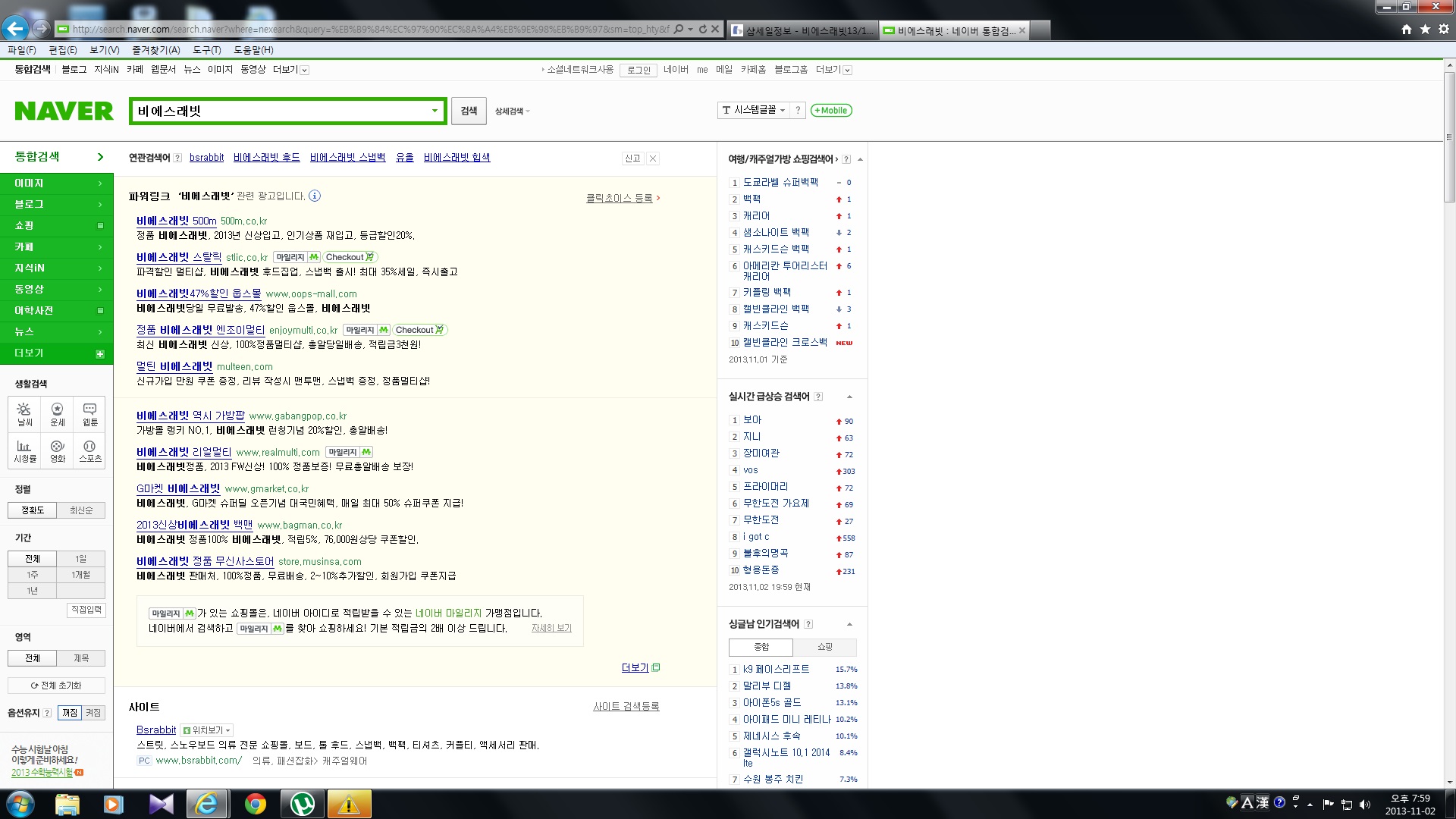This screenshot has width=1456, height=819.
Task: Click the NAVER logo
Action: [x=64, y=111]
